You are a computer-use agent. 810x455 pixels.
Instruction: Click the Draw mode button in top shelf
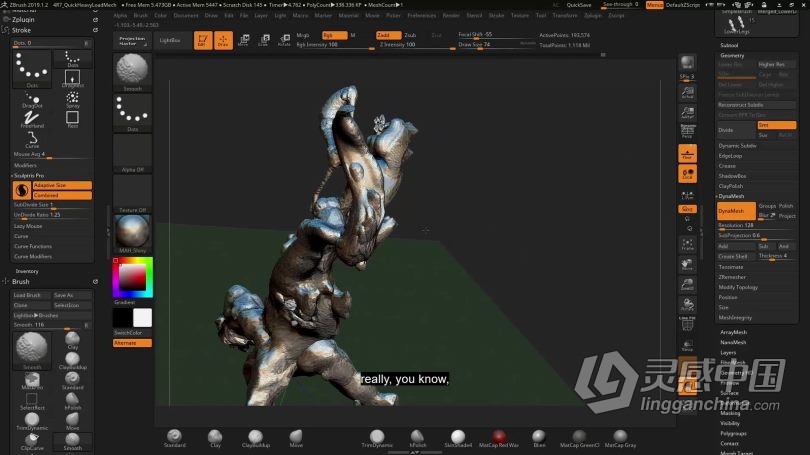coord(223,40)
